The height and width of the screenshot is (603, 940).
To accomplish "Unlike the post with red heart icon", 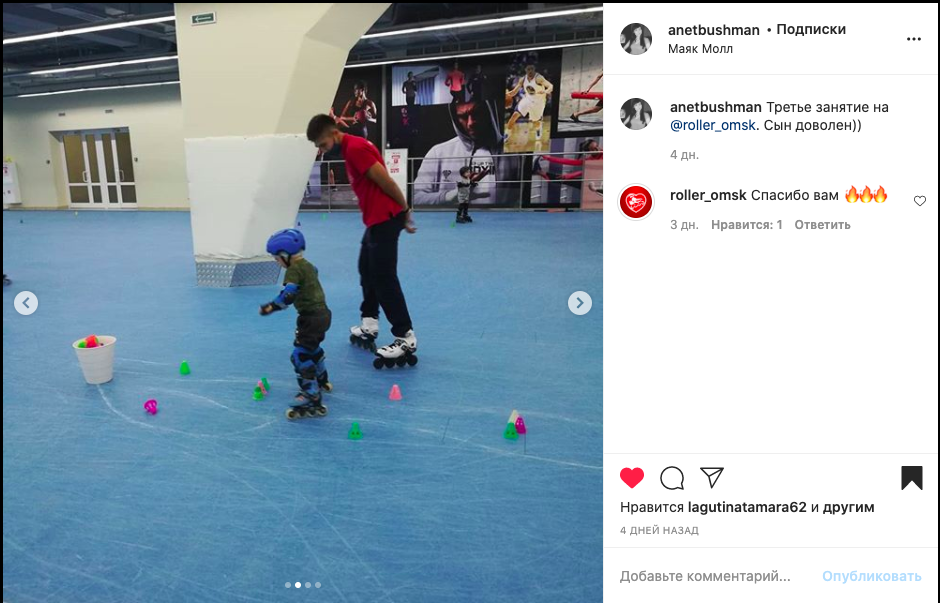I will pyautogui.click(x=631, y=478).
